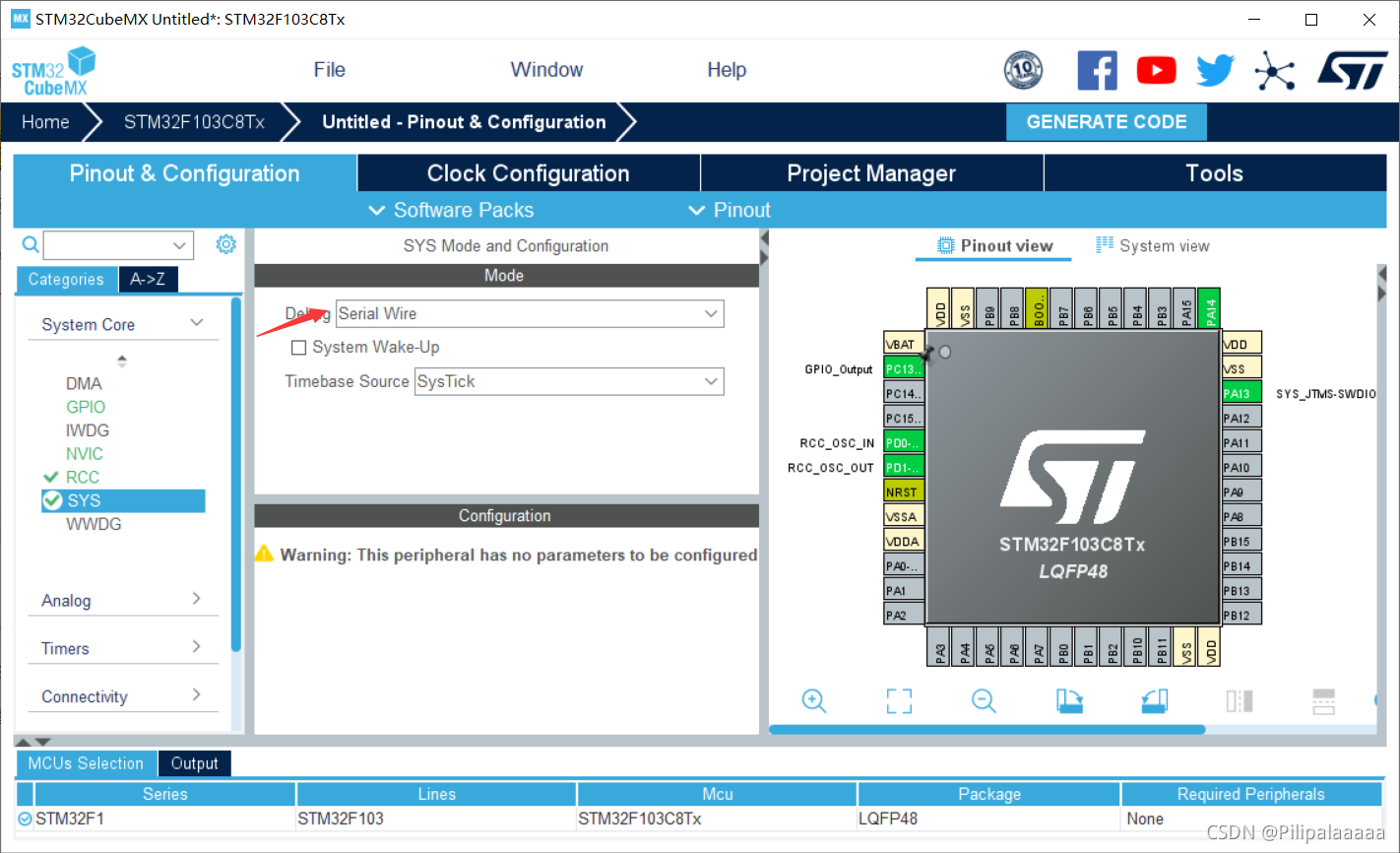Screen dimensions: 1400x853
Task: Rotate chip clockwise icon
Action: (x=1069, y=700)
